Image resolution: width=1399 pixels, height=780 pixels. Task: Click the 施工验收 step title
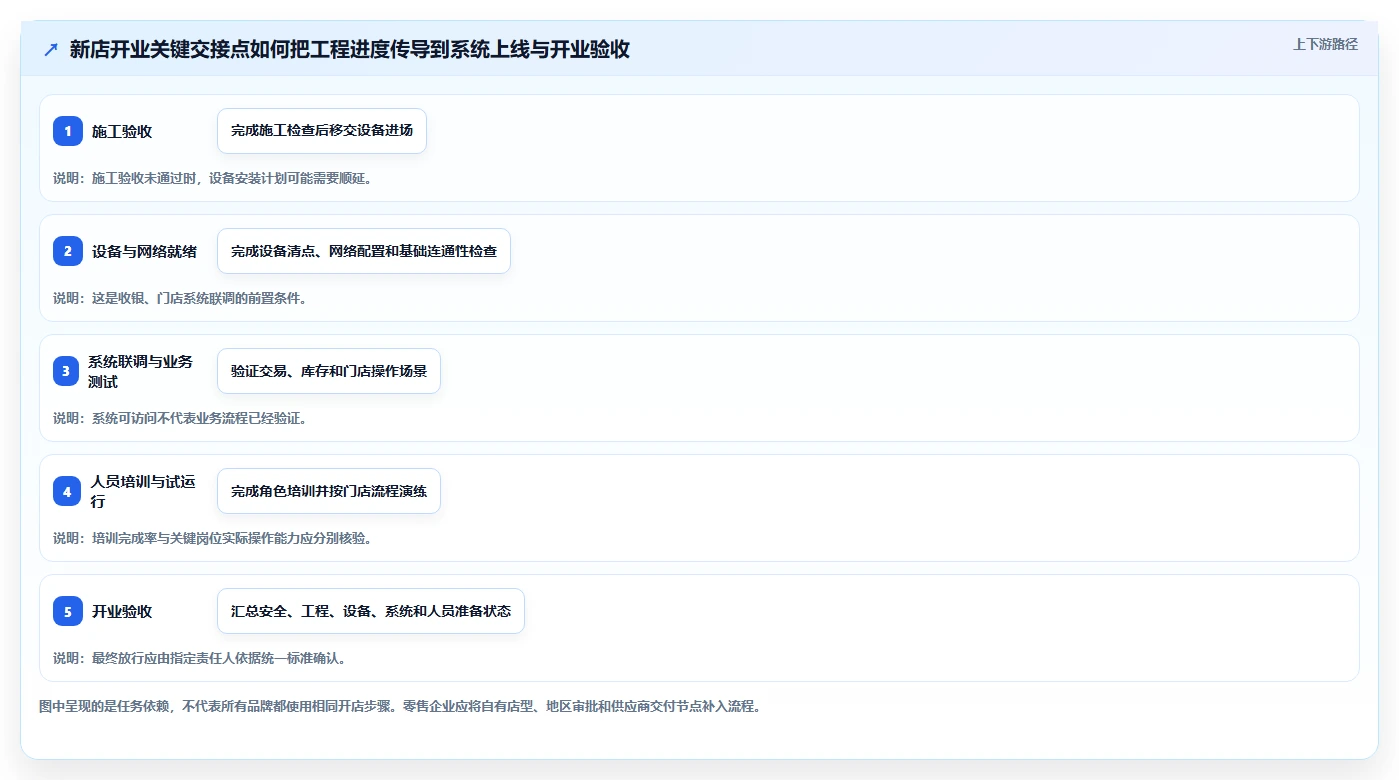[x=122, y=131]
